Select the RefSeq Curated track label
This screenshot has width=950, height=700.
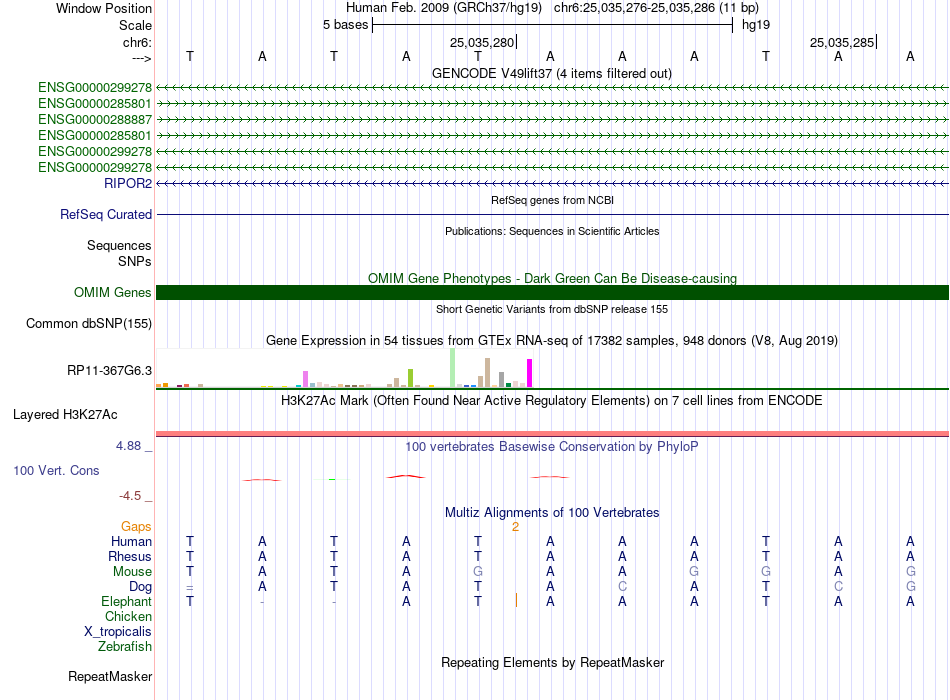click(x=106, y=215)
